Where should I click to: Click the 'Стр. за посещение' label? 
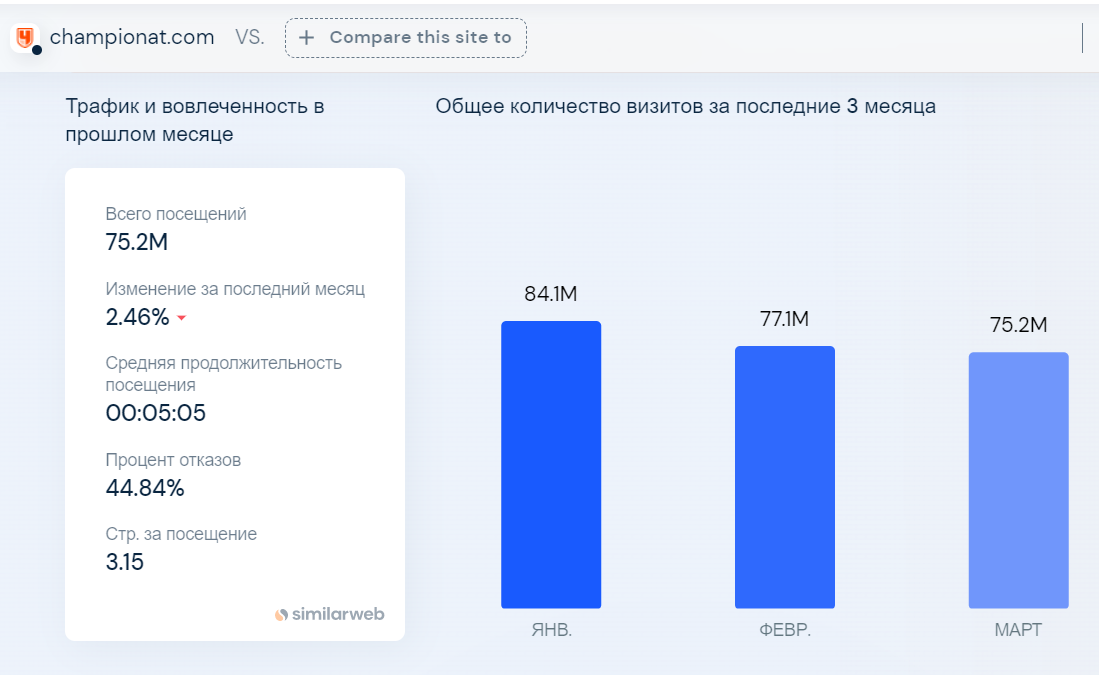181,533
